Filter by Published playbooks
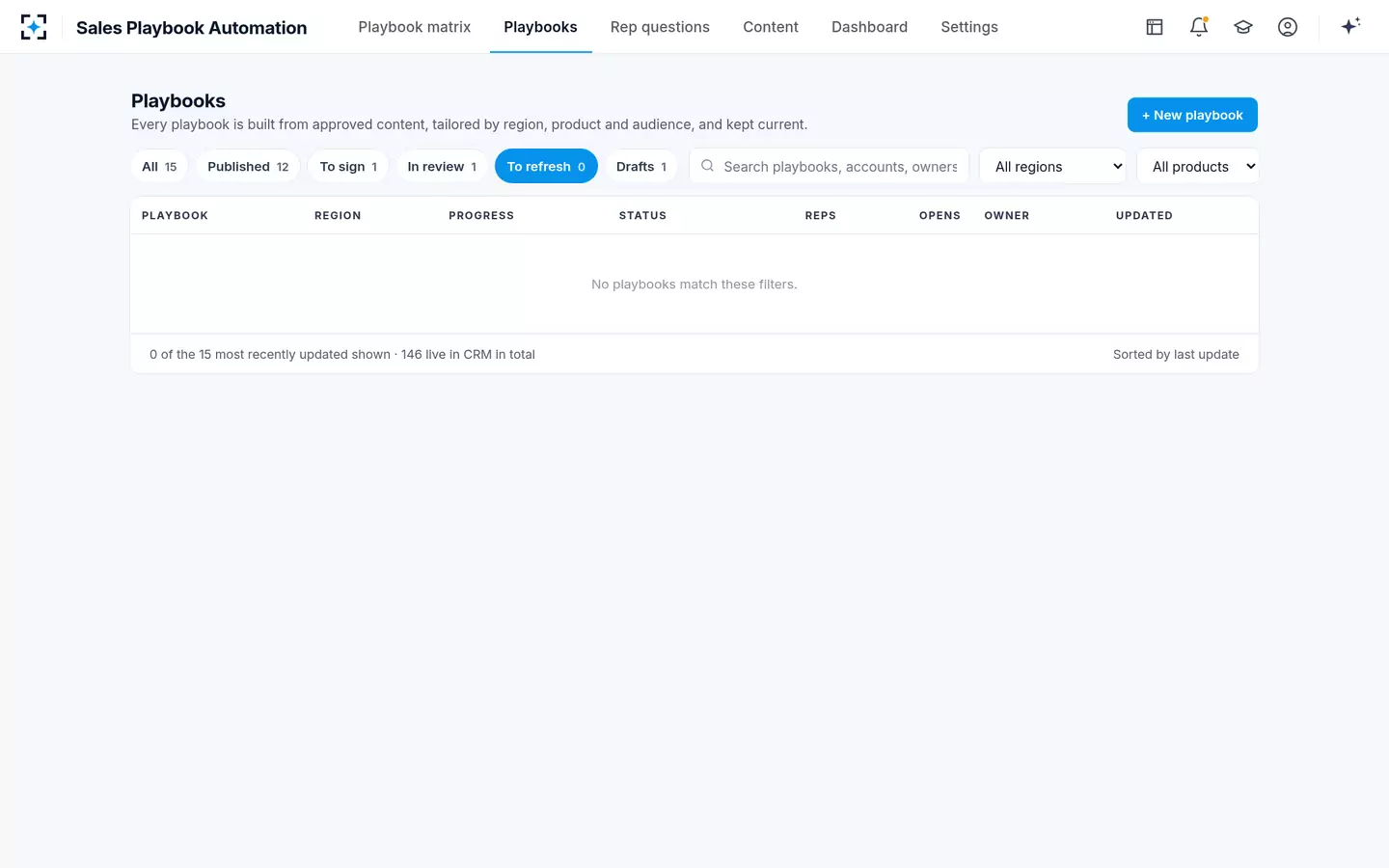Viewport: 1389px width, 868px height. pos(248,166)
